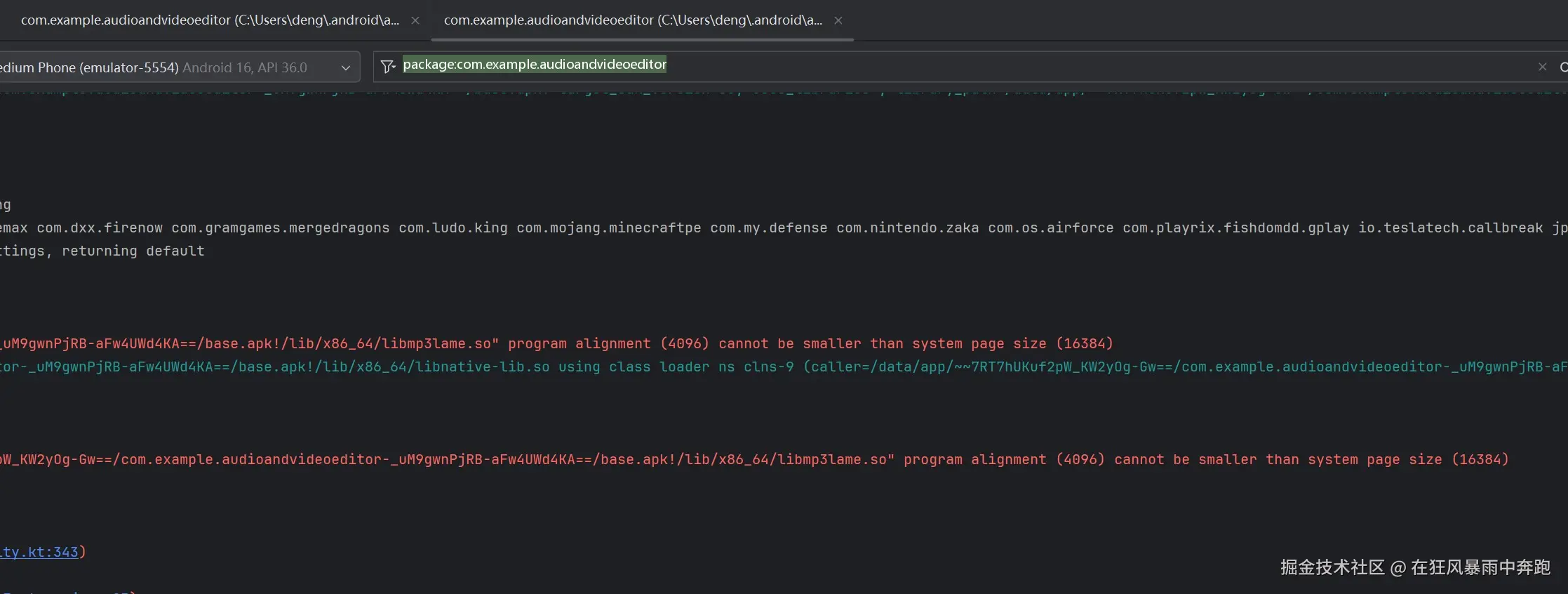1568x594 pixels.
Task: Clear the Logcat filter text
Action: [1542, 67]
